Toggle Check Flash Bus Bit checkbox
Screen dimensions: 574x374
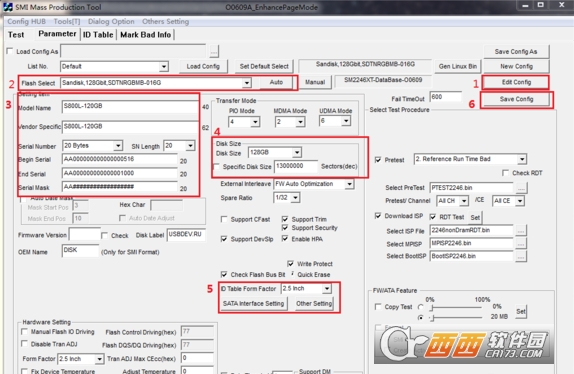pyautogui.click(x=224, y=274)
